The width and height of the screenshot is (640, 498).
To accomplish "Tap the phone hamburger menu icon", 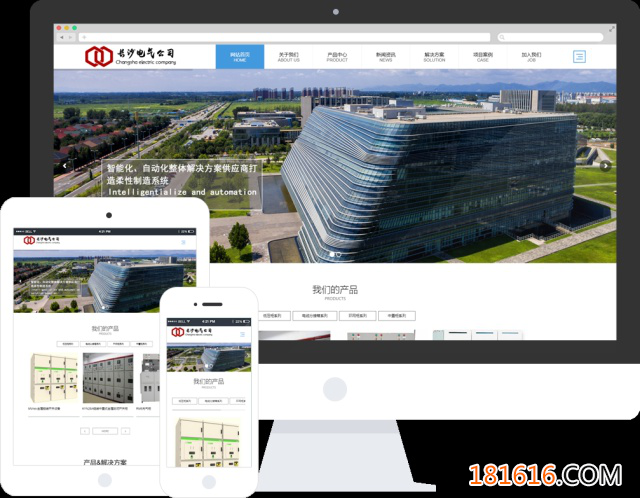I will (x=243, y=333).
